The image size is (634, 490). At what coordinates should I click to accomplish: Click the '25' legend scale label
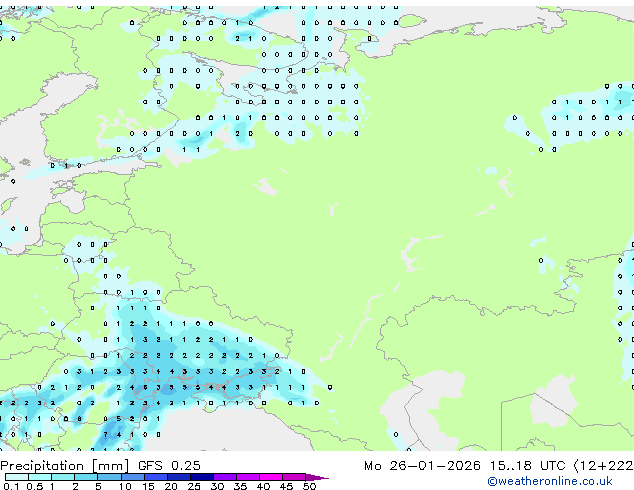(194, 486)
